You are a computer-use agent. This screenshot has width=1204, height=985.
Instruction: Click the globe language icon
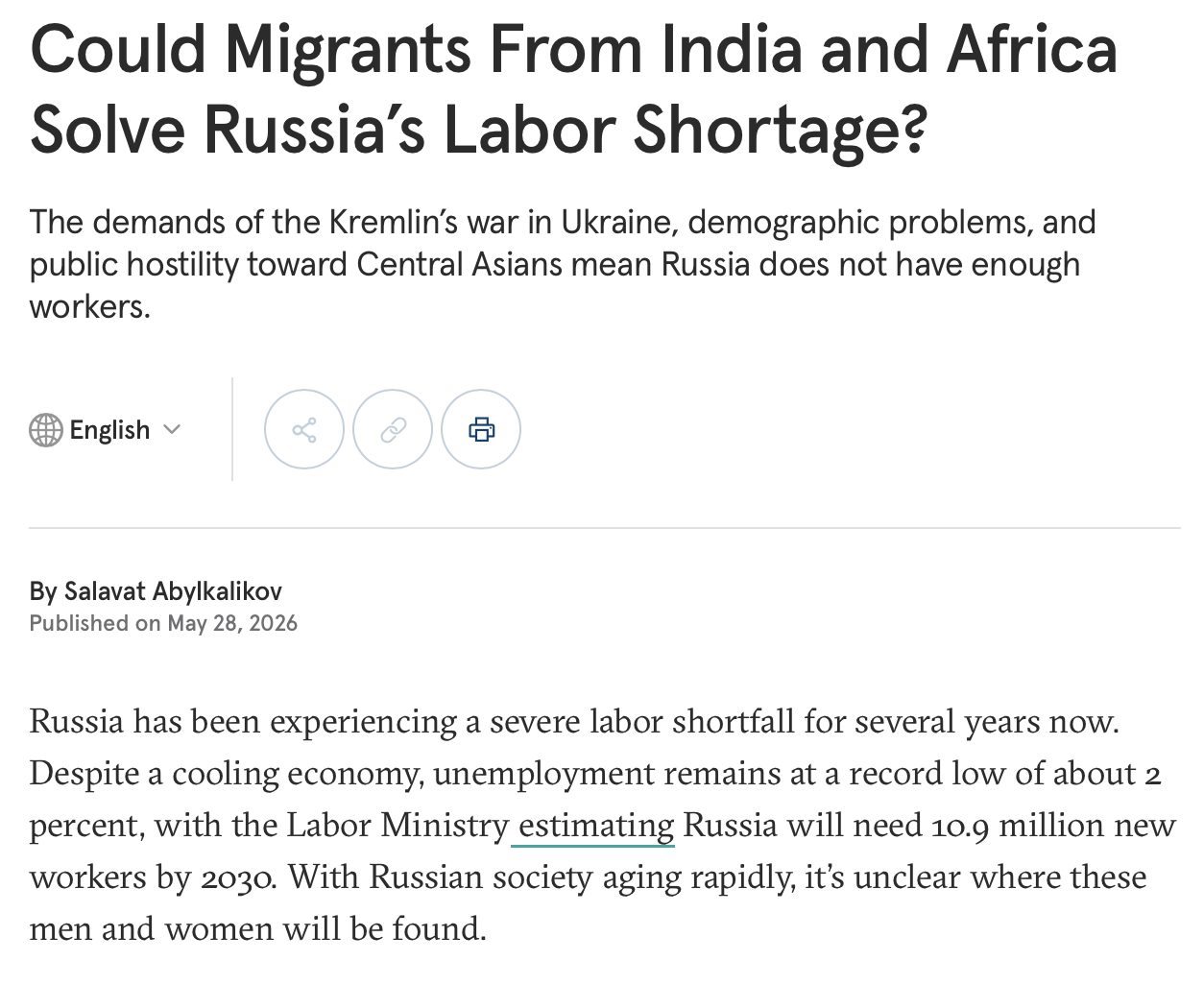pyautogui.click(x=46, y=430)
